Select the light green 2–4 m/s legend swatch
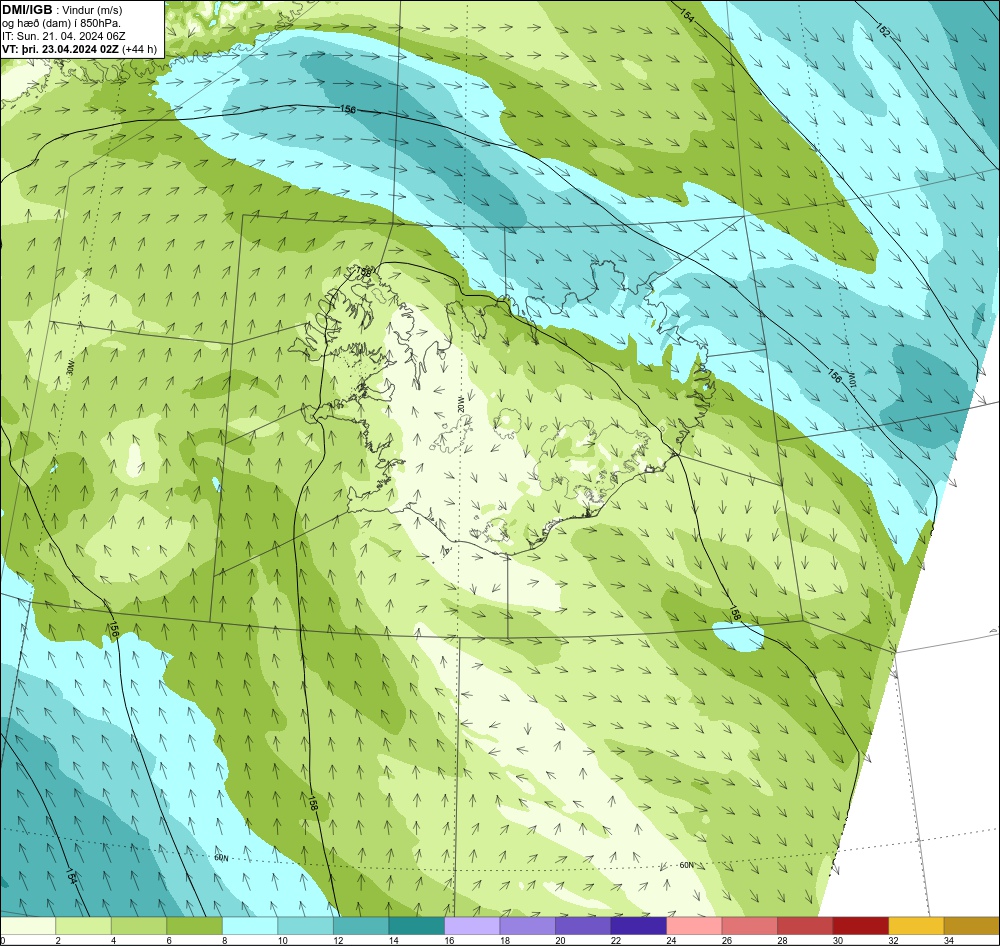The width and height of the screenshot is (1000, 946). coord(84,925)
